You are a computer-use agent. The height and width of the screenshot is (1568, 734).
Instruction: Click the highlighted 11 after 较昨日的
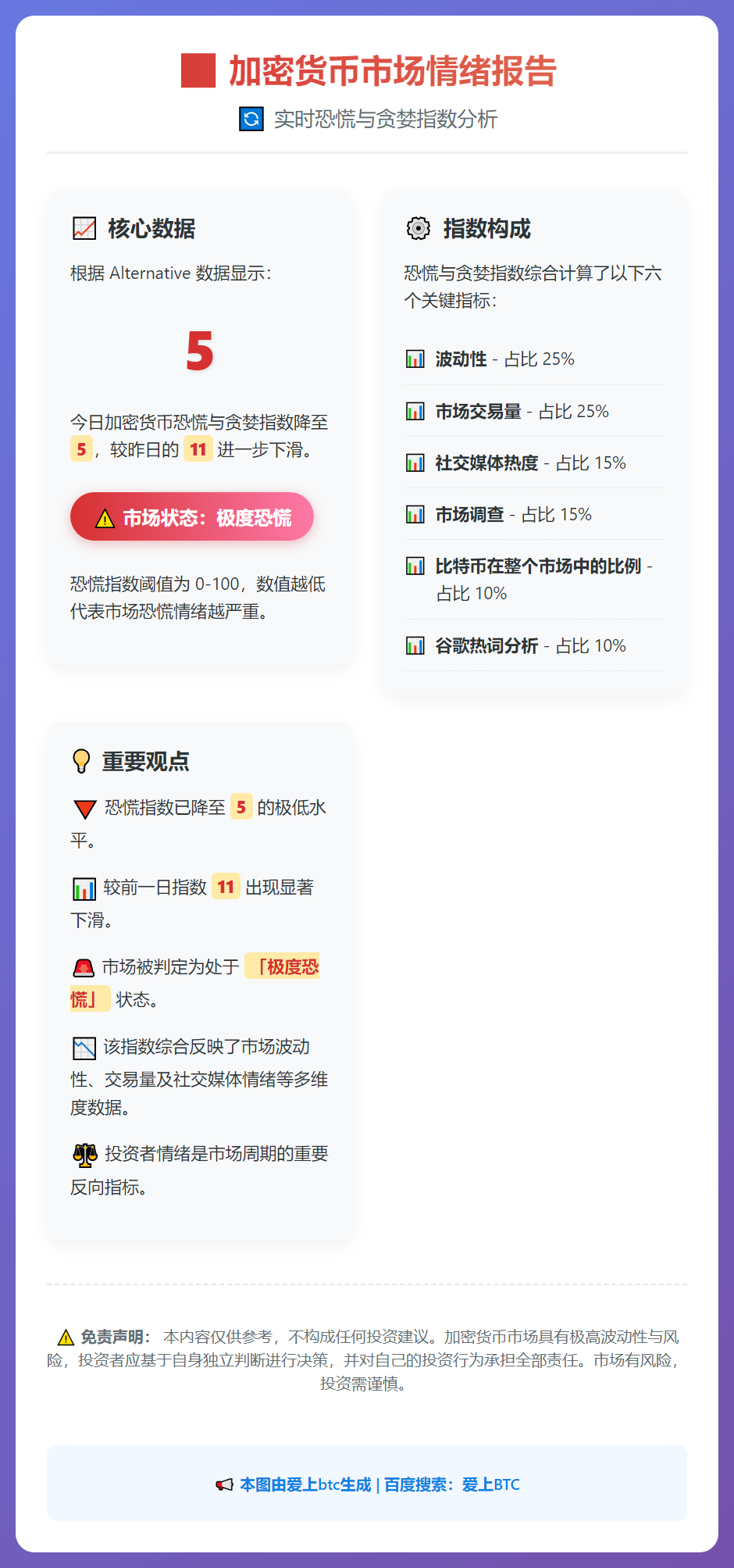(198, 449)
